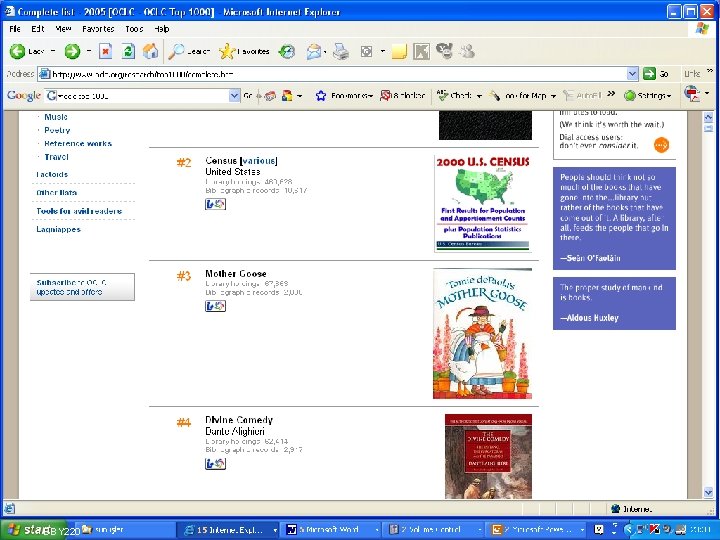Open the Help menu
This screenshot has height=540, width=720.
coord(162,29)
